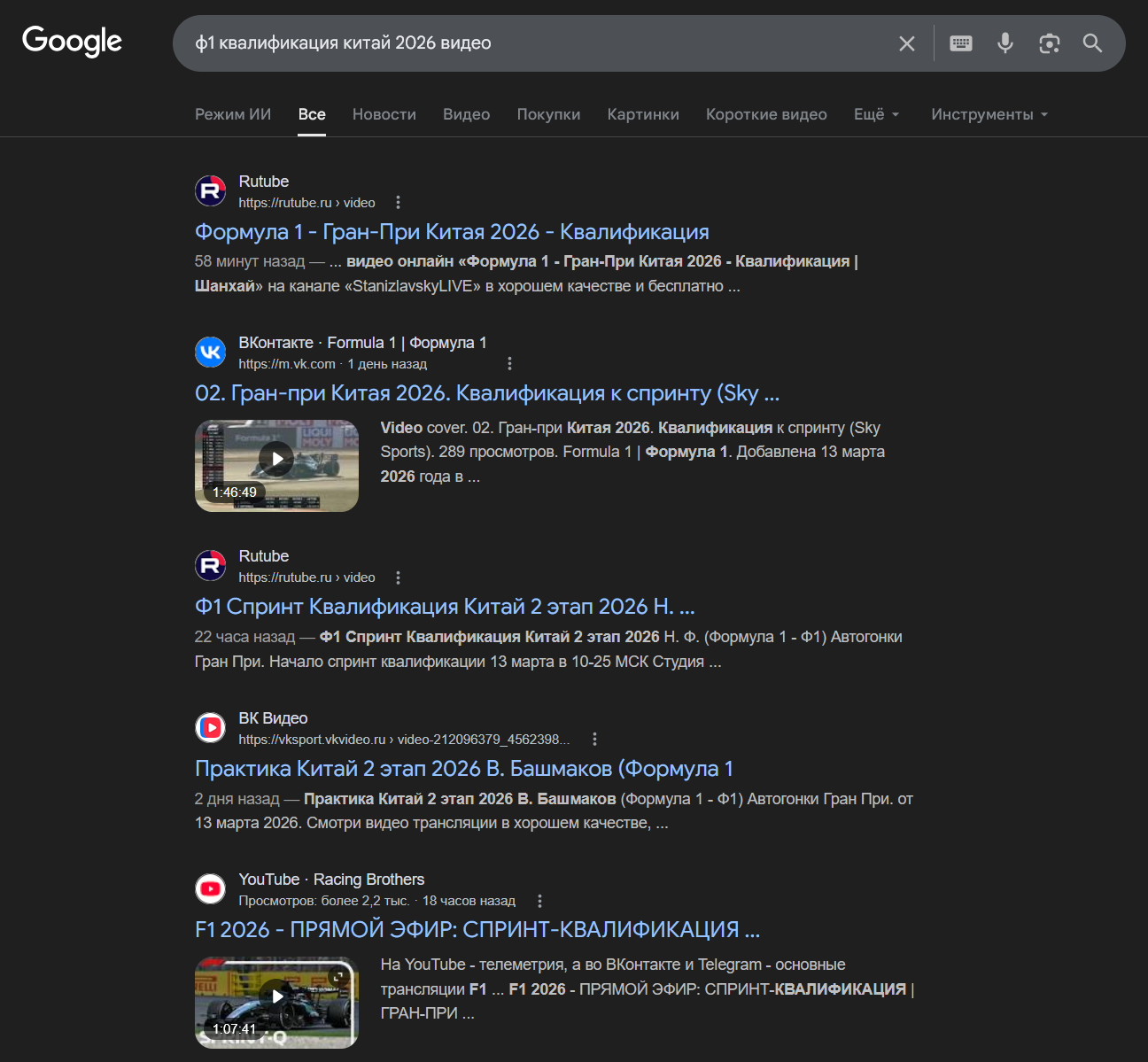This screenshot has height=1062, width=1148.
Task: Open Практика Китай 2 этап 2026 link
Action: 463,769
